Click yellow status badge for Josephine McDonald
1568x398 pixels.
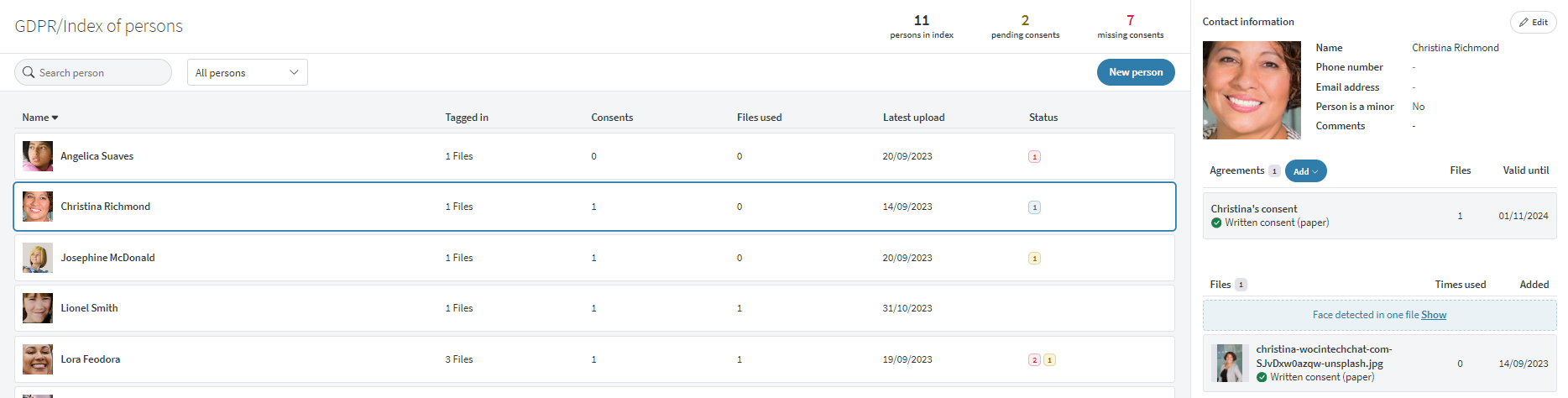[x=1034, y=259]
